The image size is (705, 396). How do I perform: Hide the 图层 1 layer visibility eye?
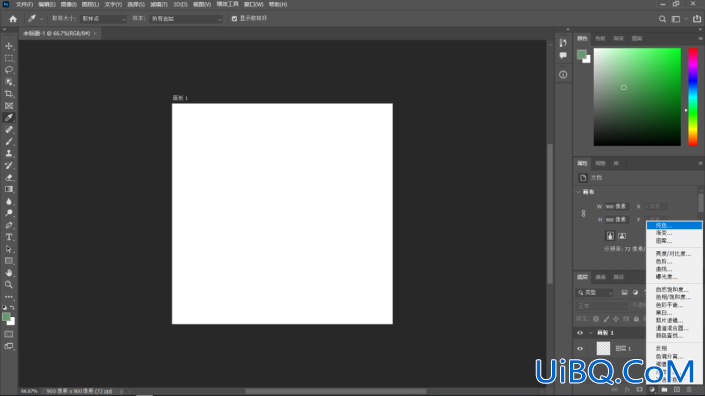click(x=580, y=348)
